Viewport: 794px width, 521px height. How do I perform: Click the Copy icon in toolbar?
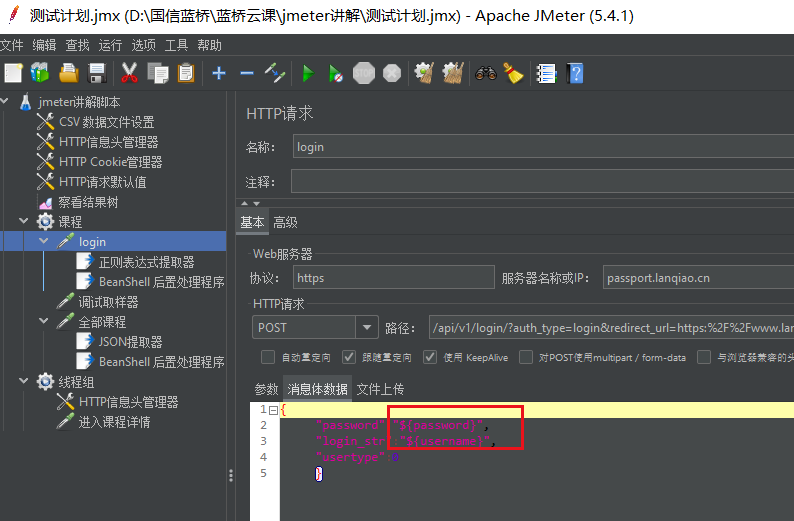pos(157,73)
